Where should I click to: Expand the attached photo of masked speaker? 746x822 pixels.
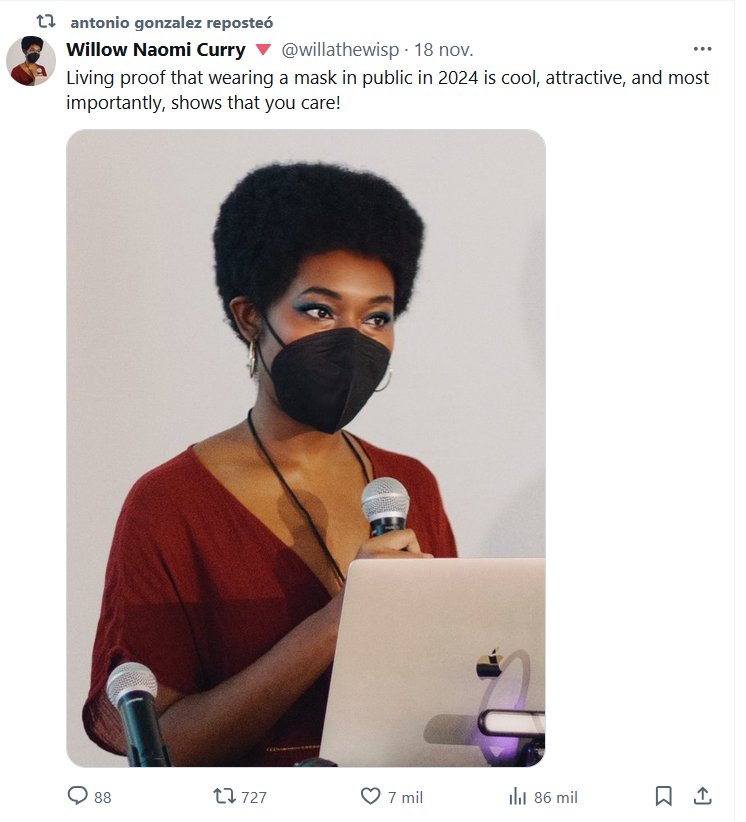(x=306, y=448)
